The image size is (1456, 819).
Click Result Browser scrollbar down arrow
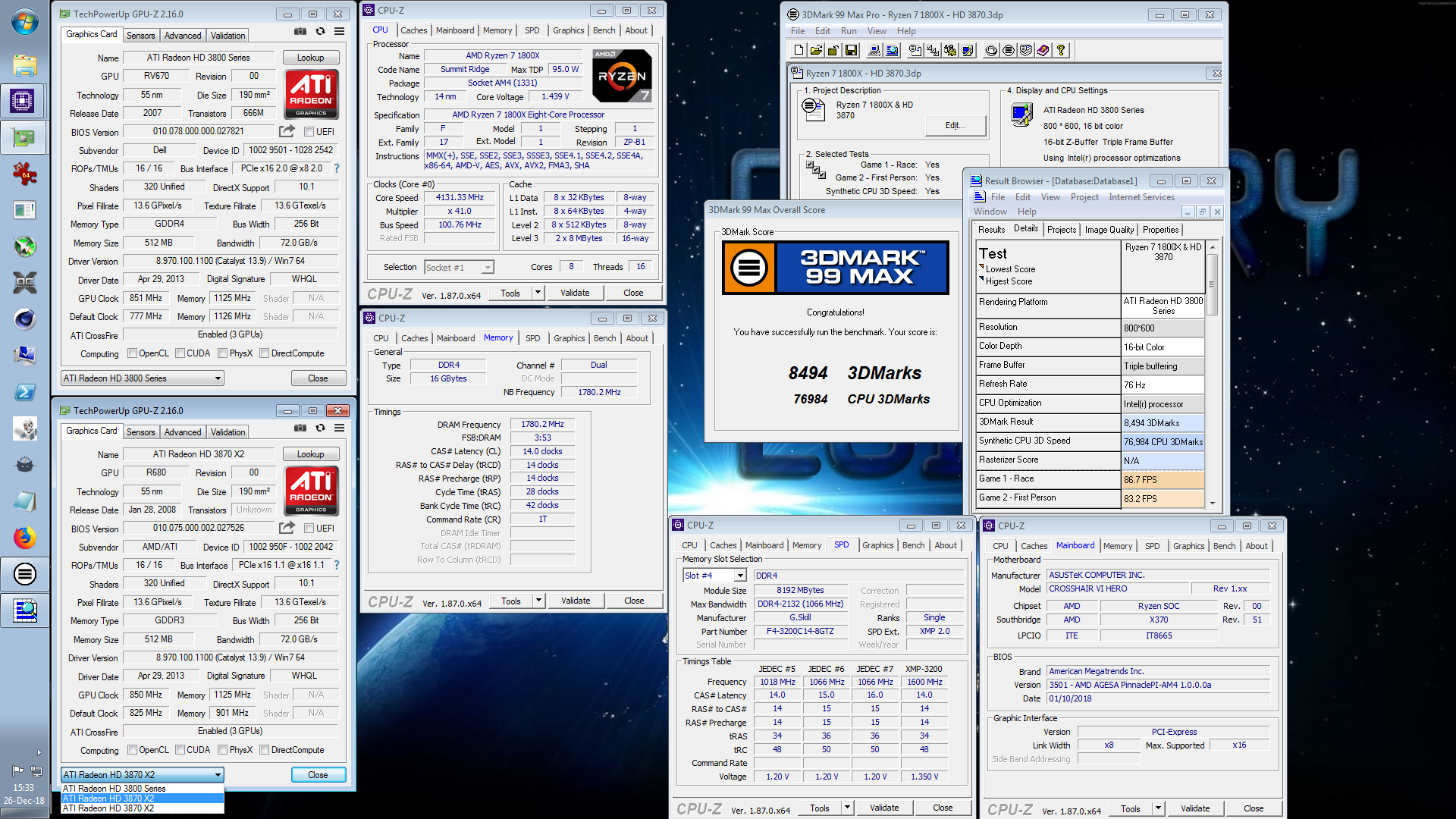click(x=1213, y=503)
